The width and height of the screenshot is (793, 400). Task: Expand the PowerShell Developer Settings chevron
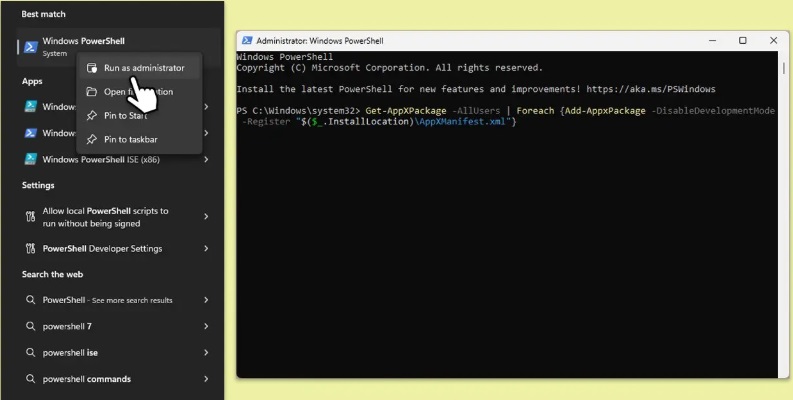tap(206, 248)
